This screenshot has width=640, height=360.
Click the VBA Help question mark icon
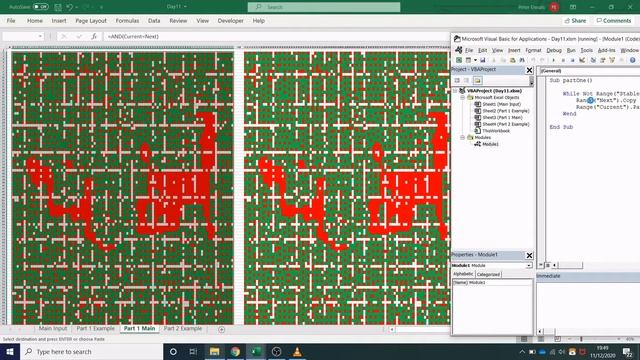(632, 60)
